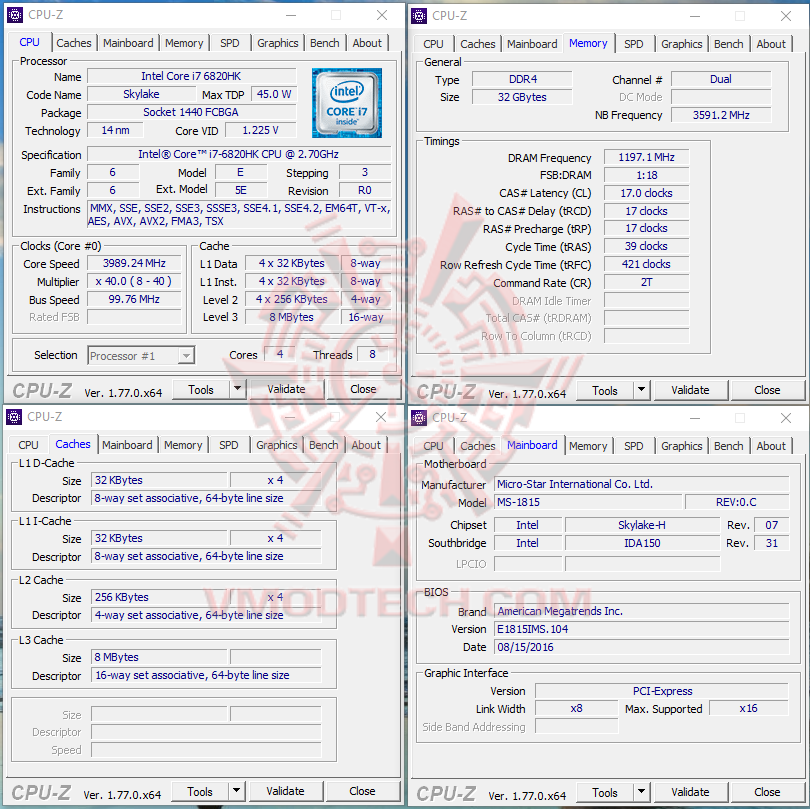Viewport: 810px width, 809px height.
Task: Click L3 Cache descriptor 16-way set associative
Action: (206, 675)
